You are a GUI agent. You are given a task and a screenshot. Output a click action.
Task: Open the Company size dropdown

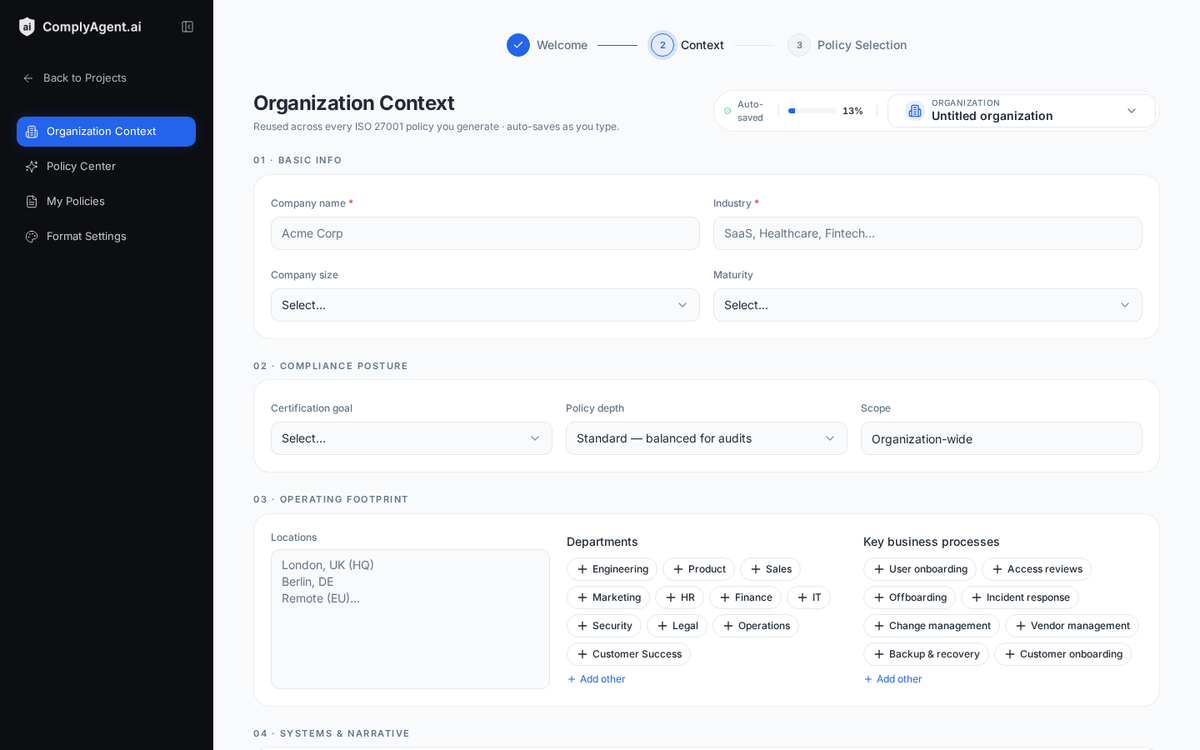[485, 305]
